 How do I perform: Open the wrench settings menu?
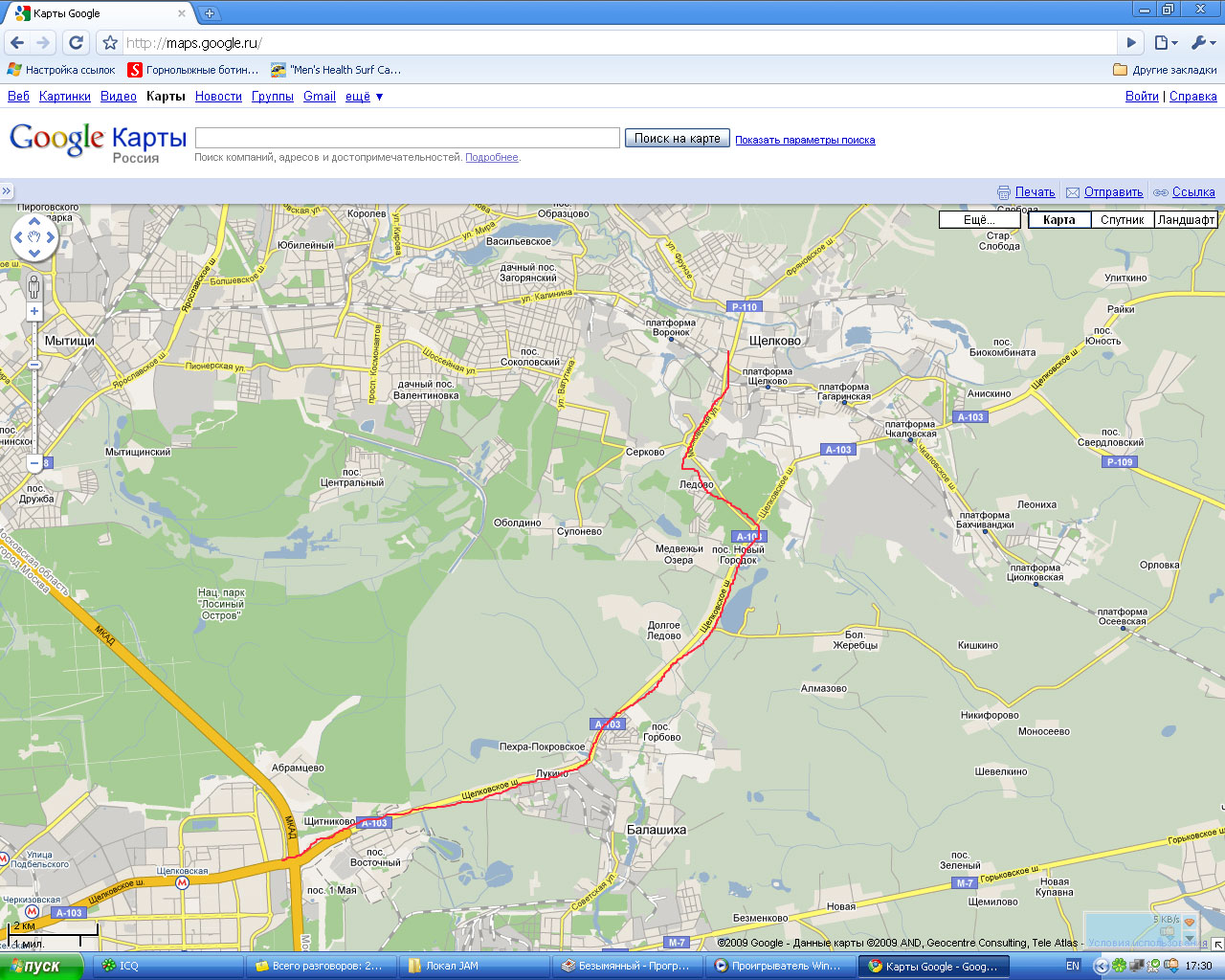(x=1202, y=42)
